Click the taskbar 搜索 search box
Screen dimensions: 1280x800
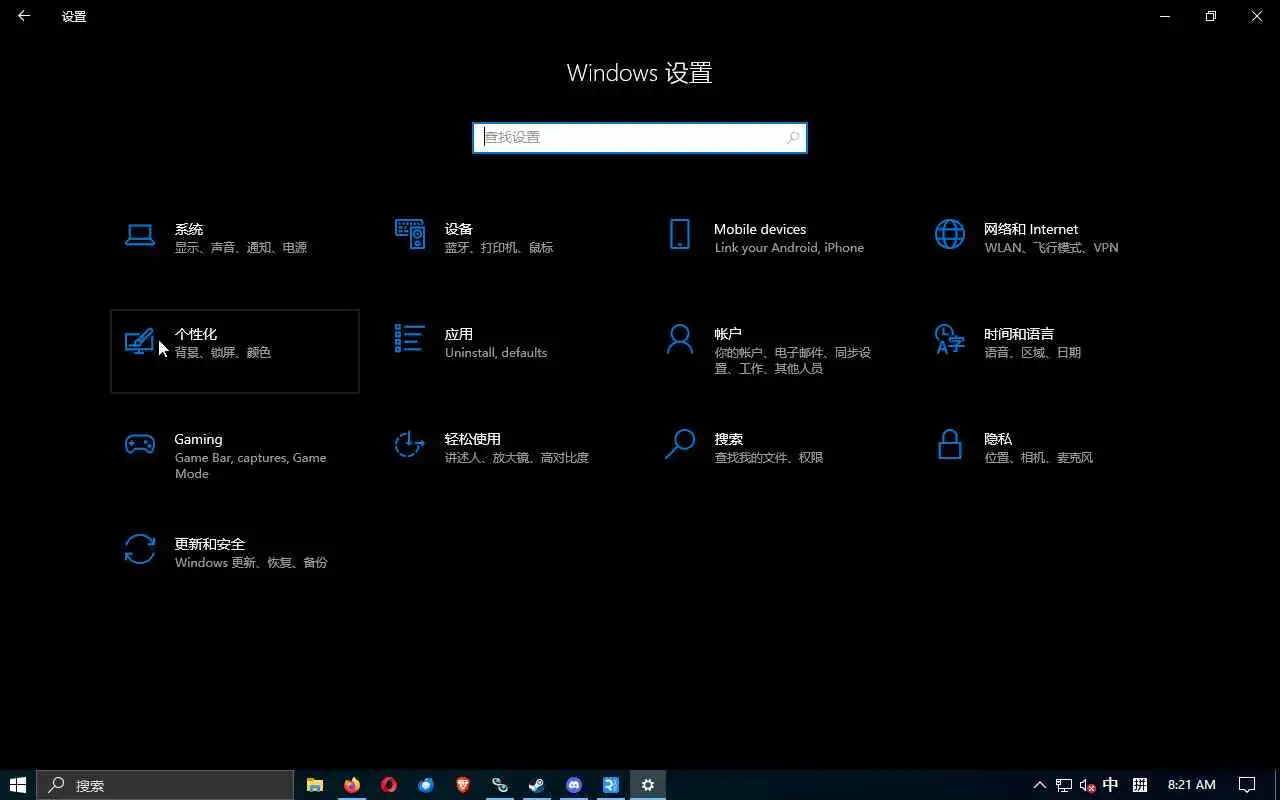pos(165,785)
